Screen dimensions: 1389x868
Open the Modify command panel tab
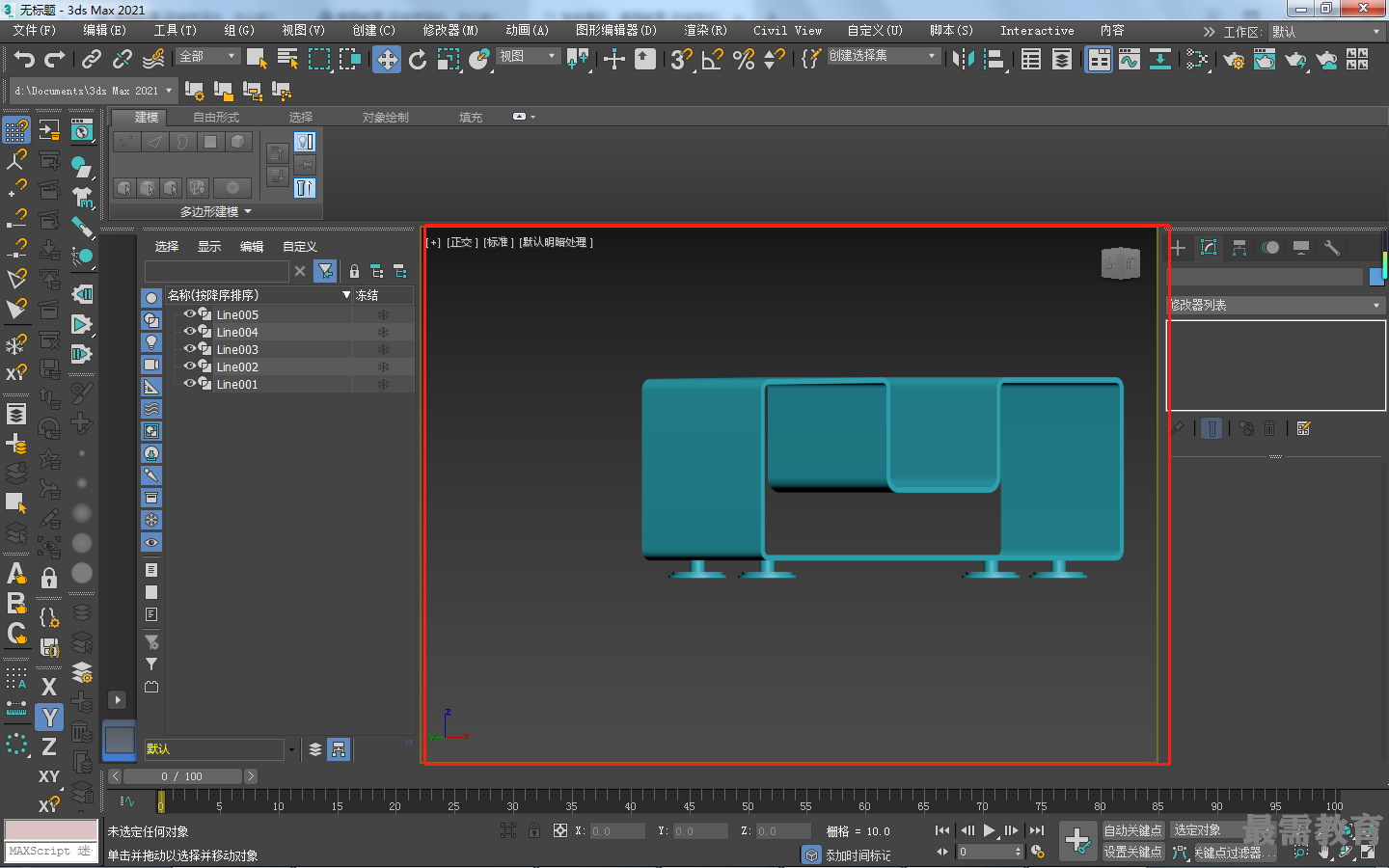tap(1209, 248)
